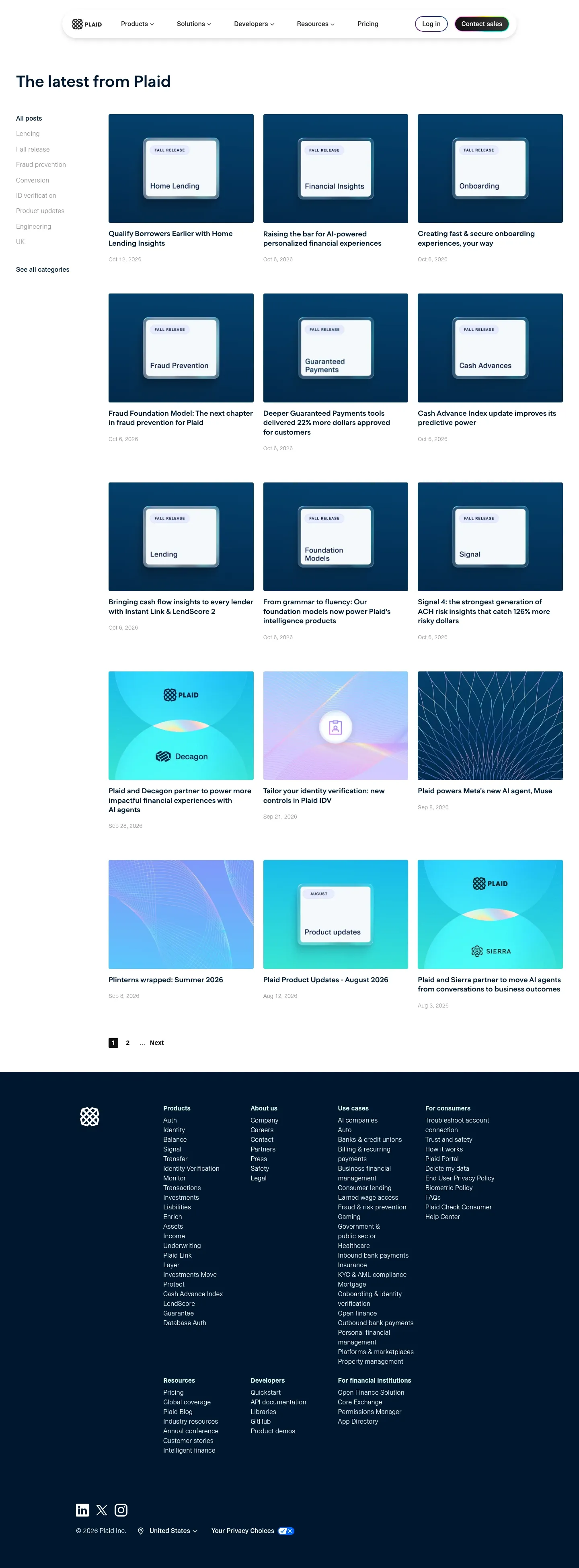579x1568 pixels.
Task: Filter posts by ID verification category
Action: point(36,196)
